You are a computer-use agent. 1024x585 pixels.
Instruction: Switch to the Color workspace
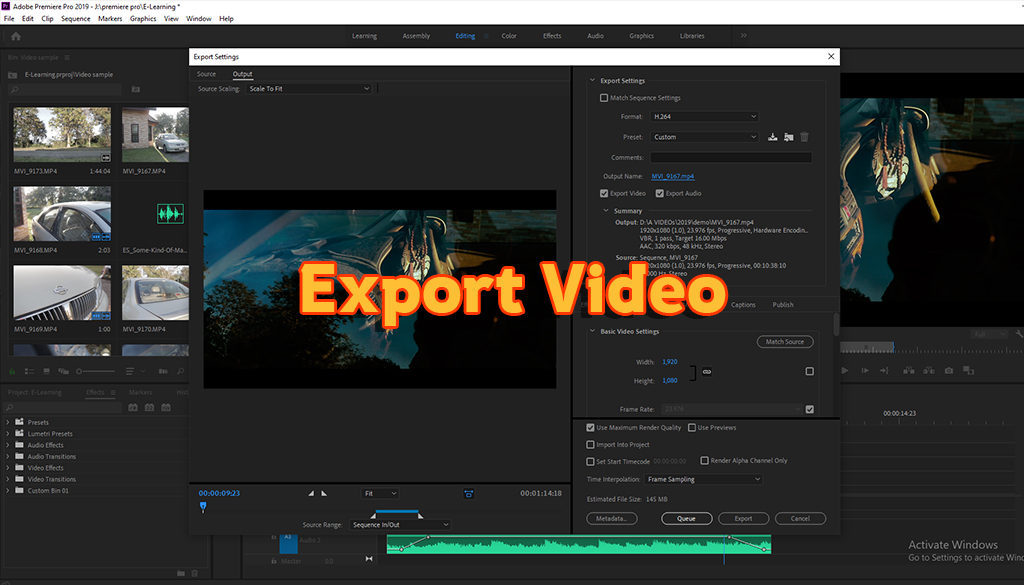509,36
